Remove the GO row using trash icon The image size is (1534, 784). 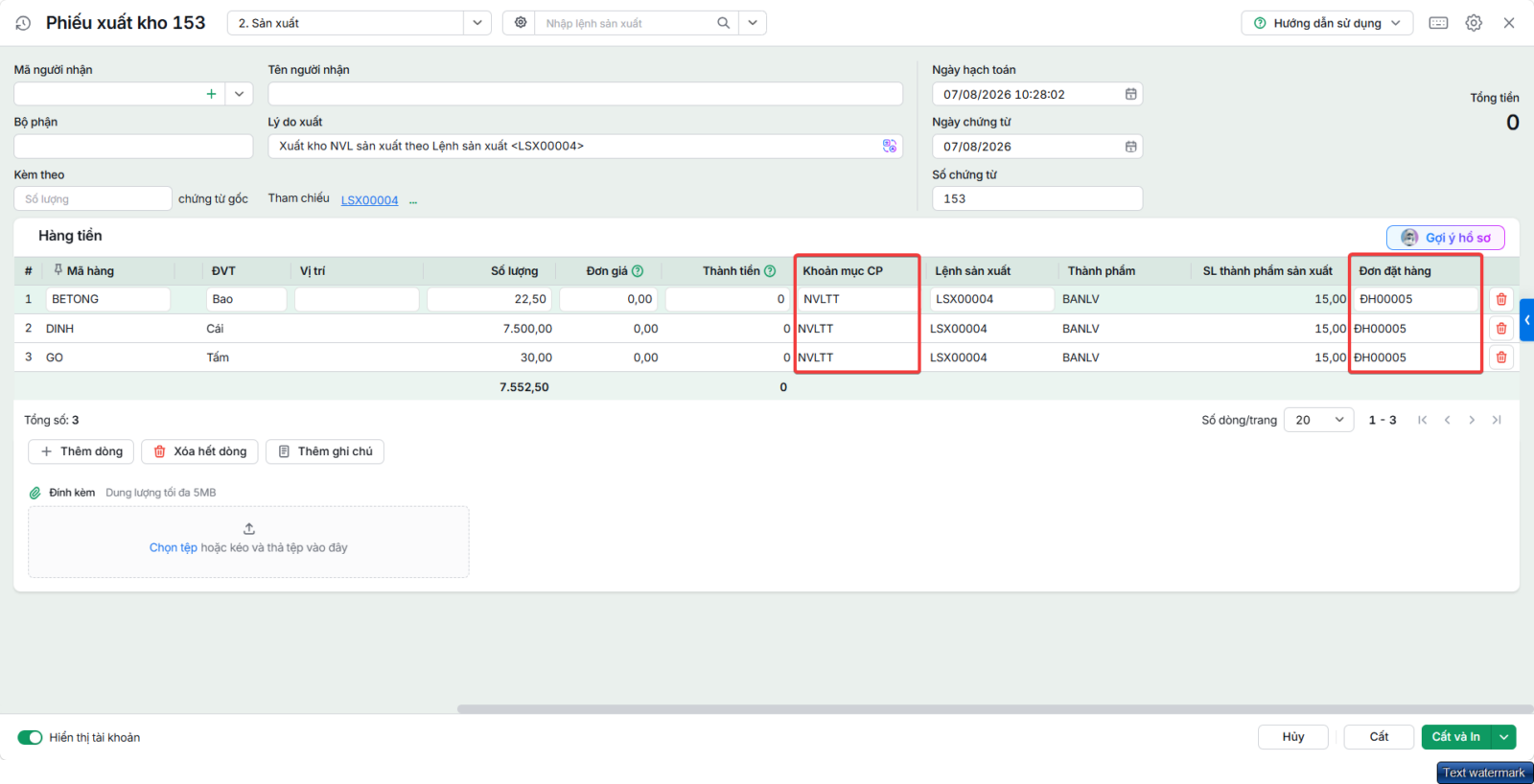click(x=1501, y=357)
